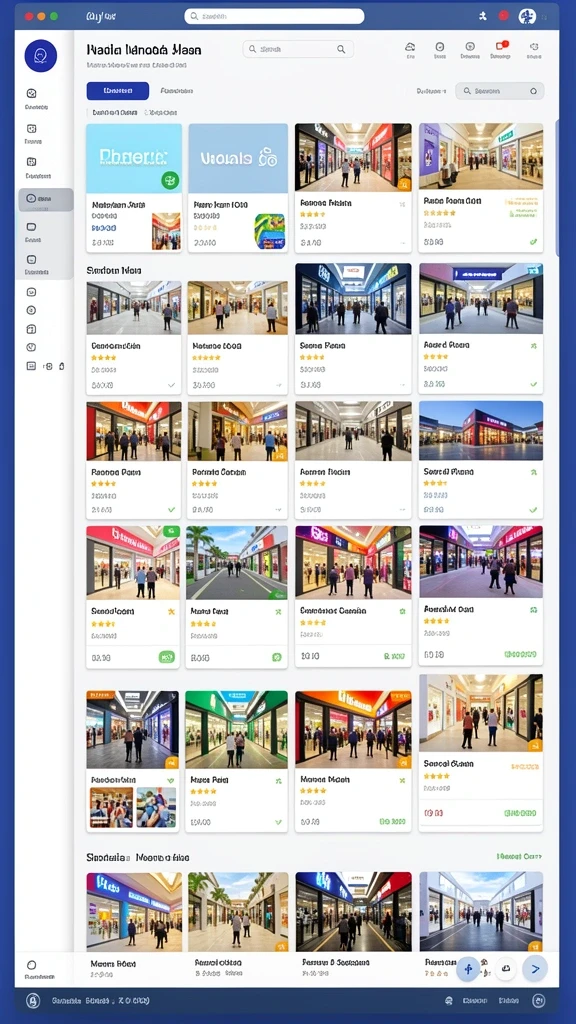Expand the arrow on second second-row card
The height and width of the screenshot is (1024, 576).
tap(278, 385)
